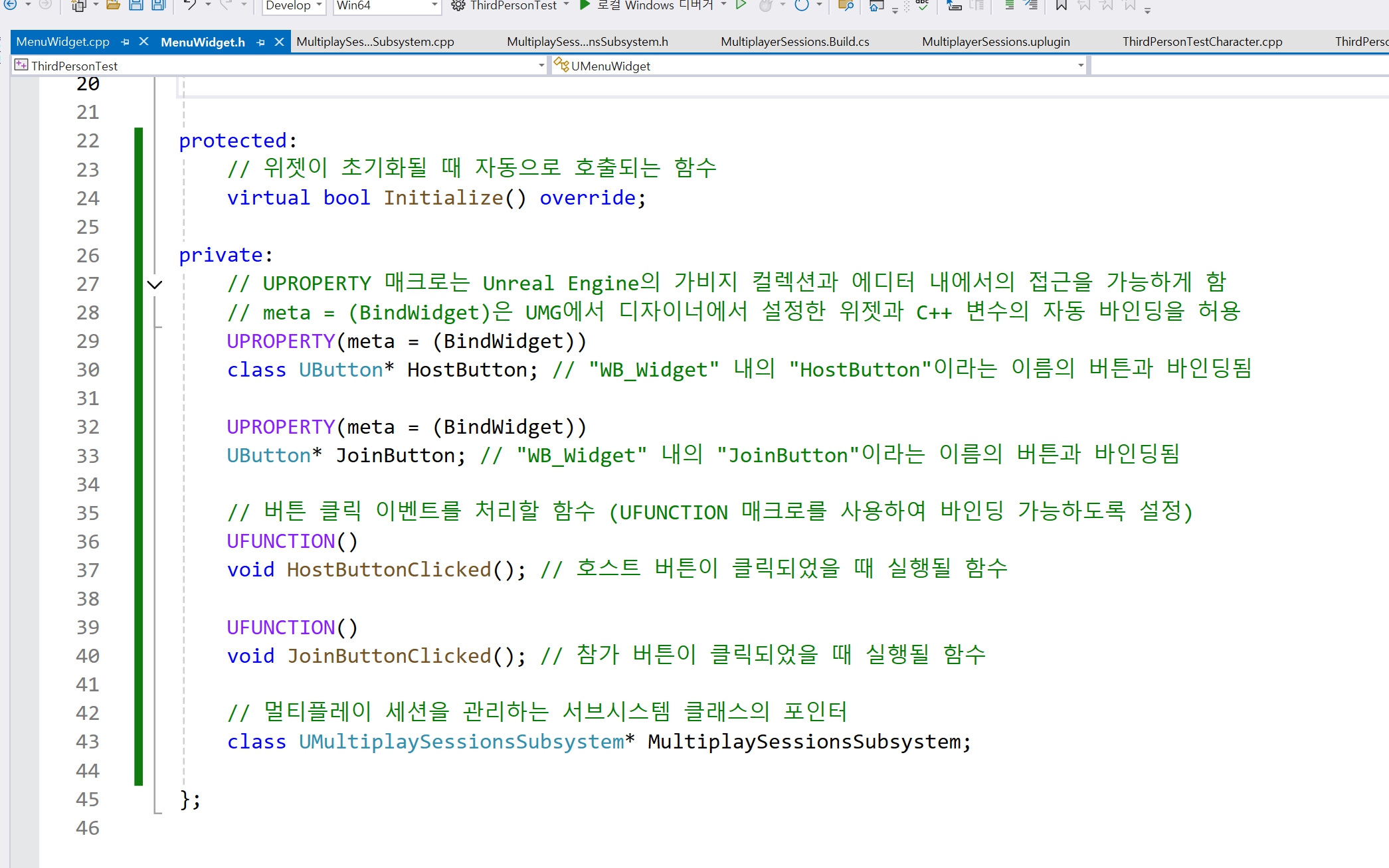Expand the ThirdPersonTest startup project dropdown arrow
The width and height of the screenshot is (1389, 868).
tap(566, 5)
